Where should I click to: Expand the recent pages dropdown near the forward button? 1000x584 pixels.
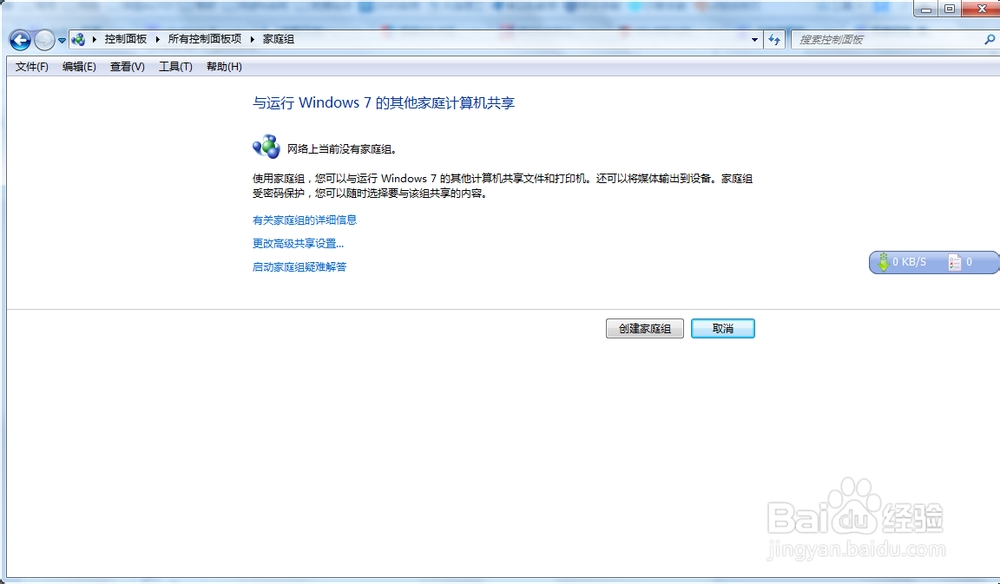click(x=62, y=40)
